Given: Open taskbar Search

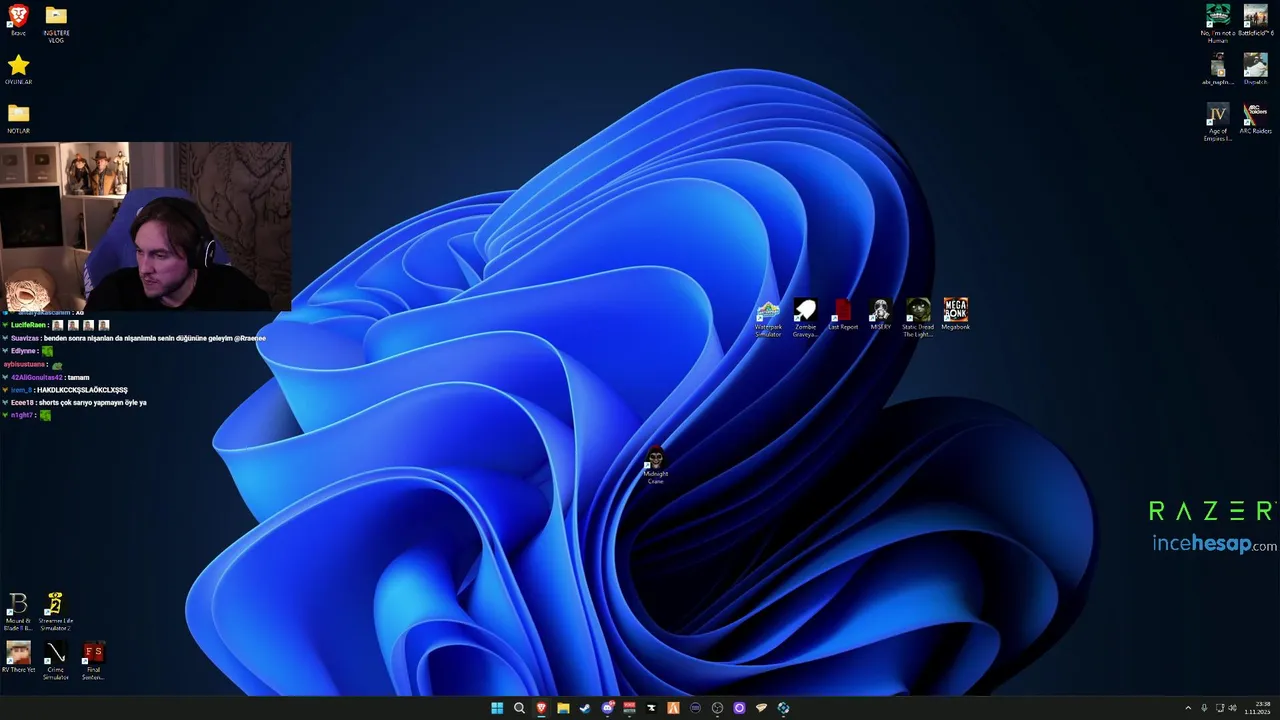Looking at the screenshot, I should click(x=519, y=708).
